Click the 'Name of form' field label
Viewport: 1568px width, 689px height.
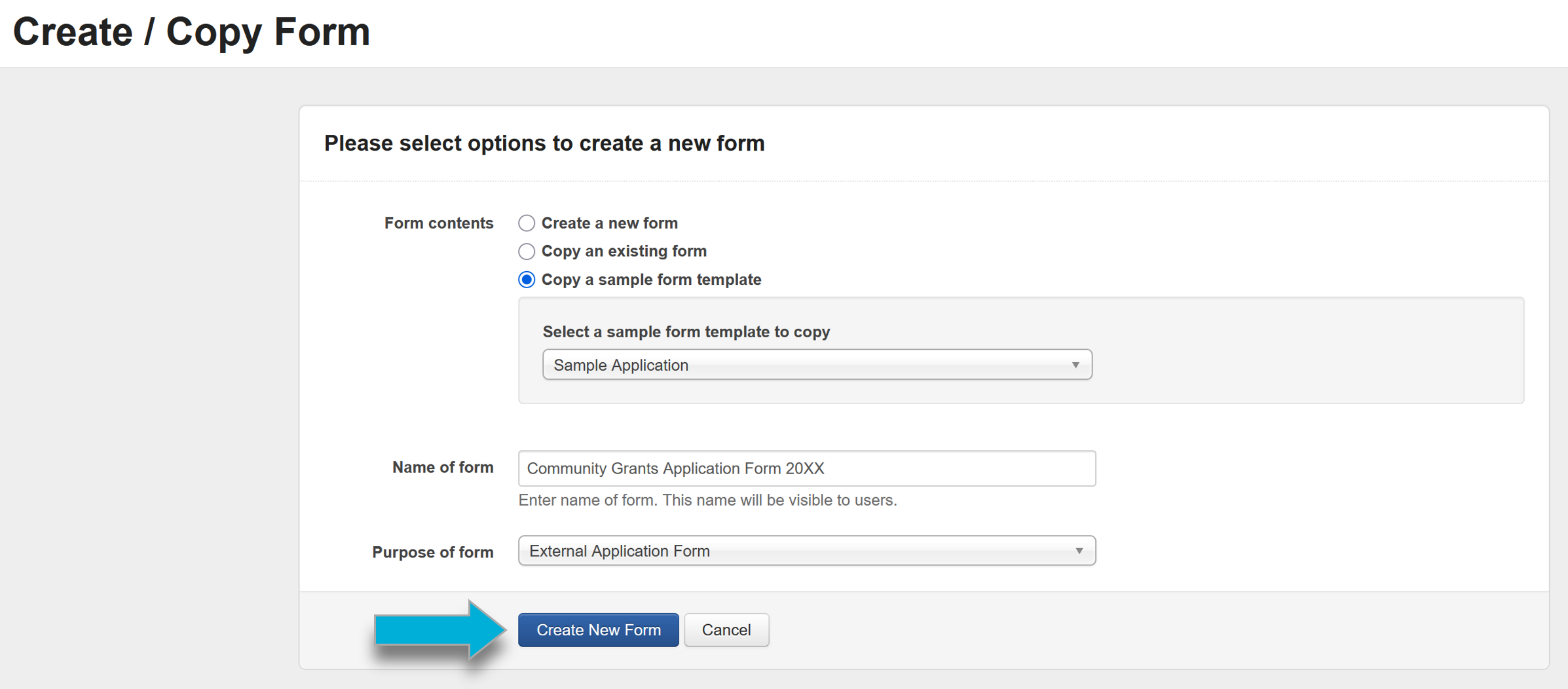pyautogui.click(x=442, y=468)
